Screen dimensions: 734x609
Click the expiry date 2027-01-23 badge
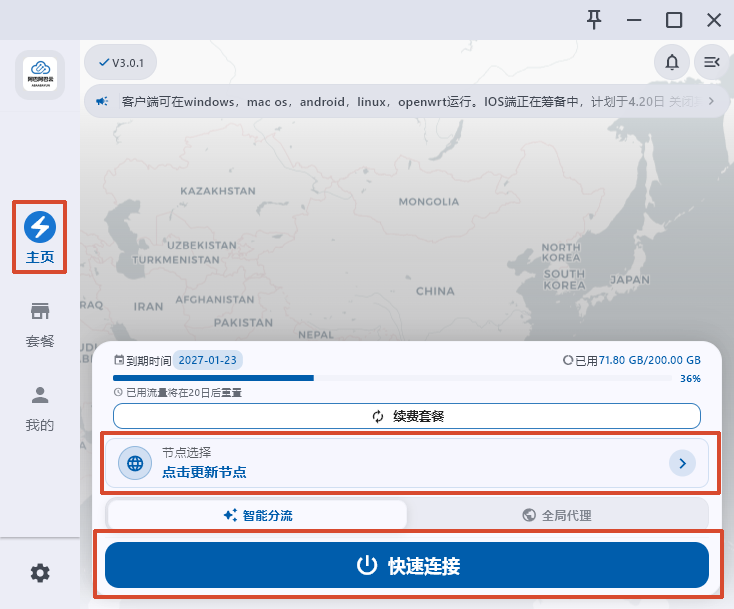pyautogui.click(x=208, y=360)
